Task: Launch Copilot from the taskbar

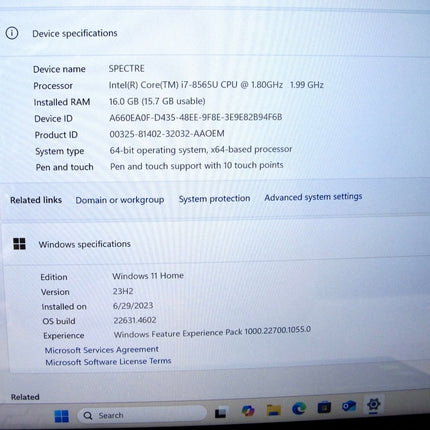Action: pyautogui.click(x=248, y=411)
